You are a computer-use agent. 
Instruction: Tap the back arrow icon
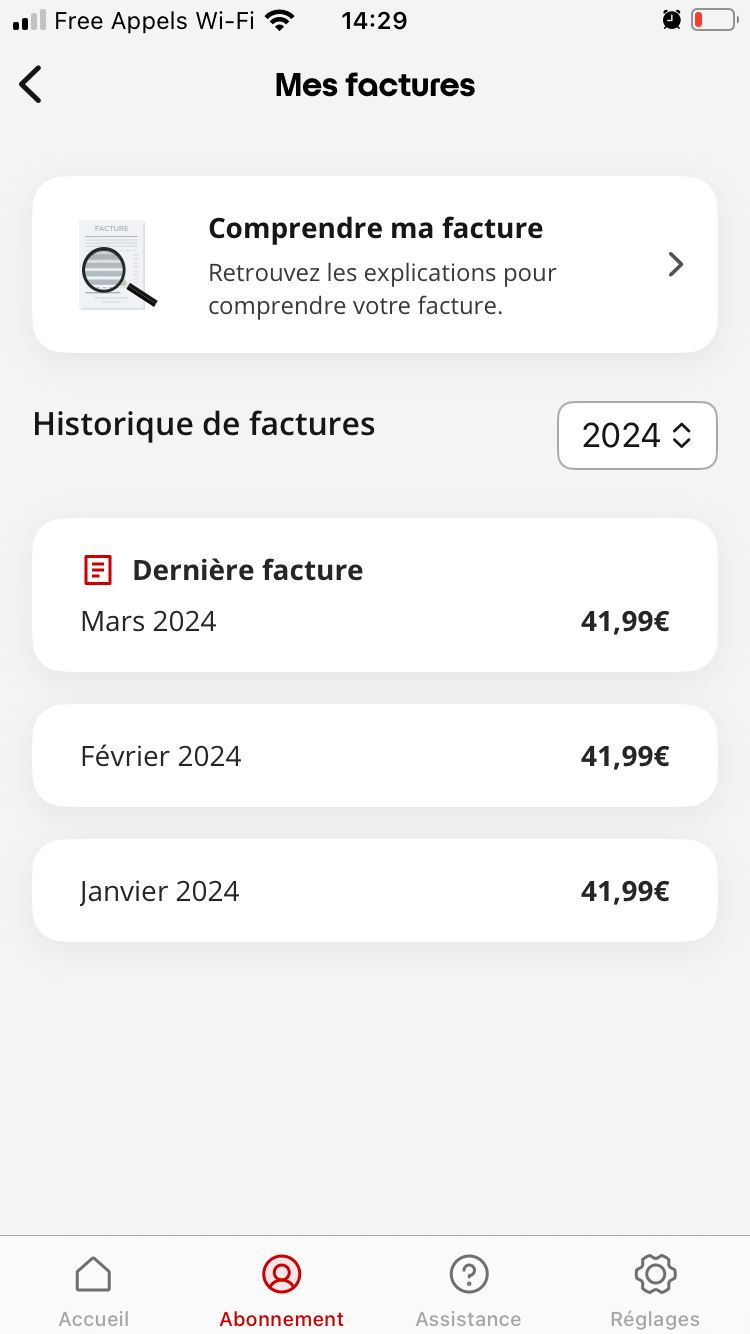click(x=31, y=85)
